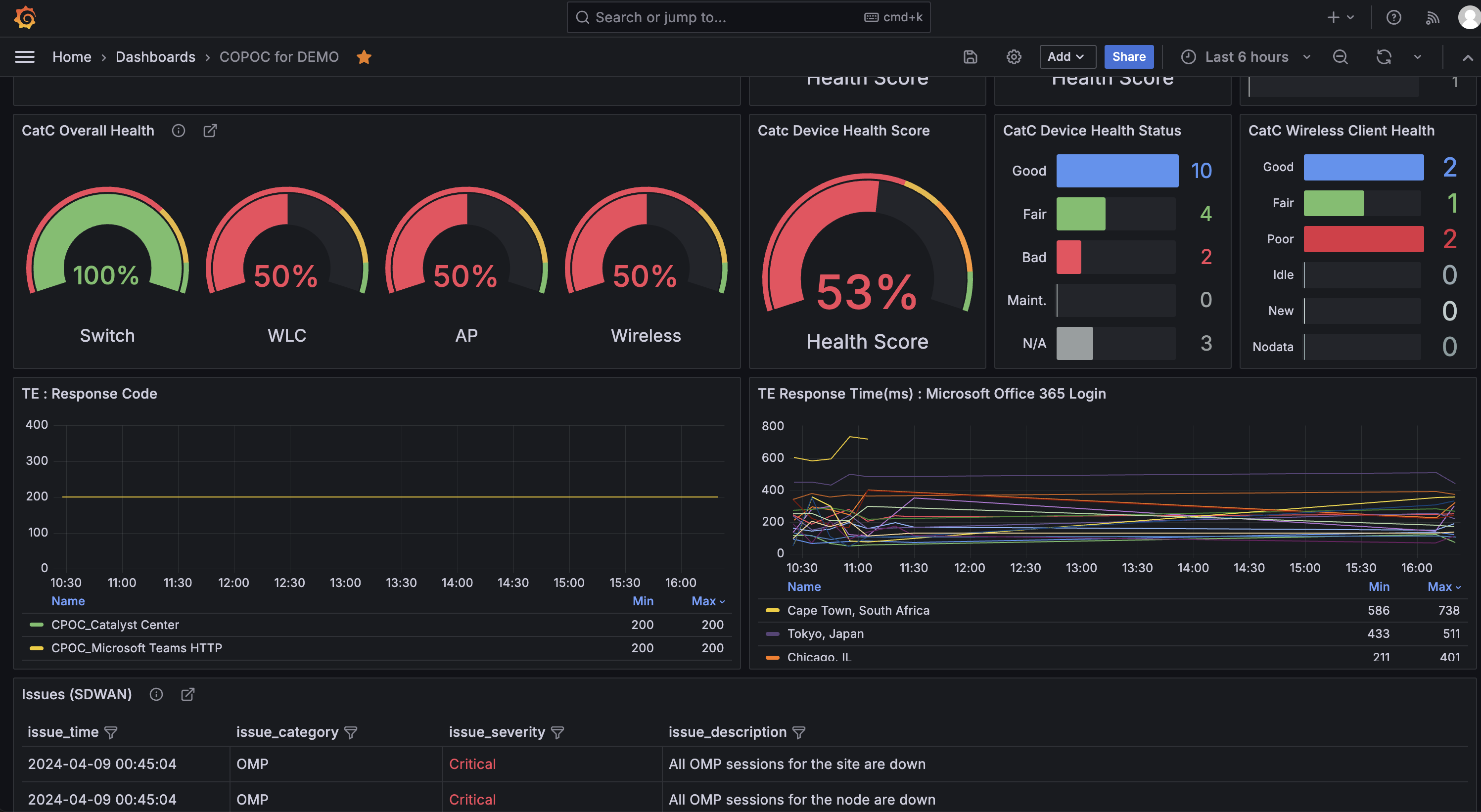Go to Dashboards breadcrumb link

(155, 57)
